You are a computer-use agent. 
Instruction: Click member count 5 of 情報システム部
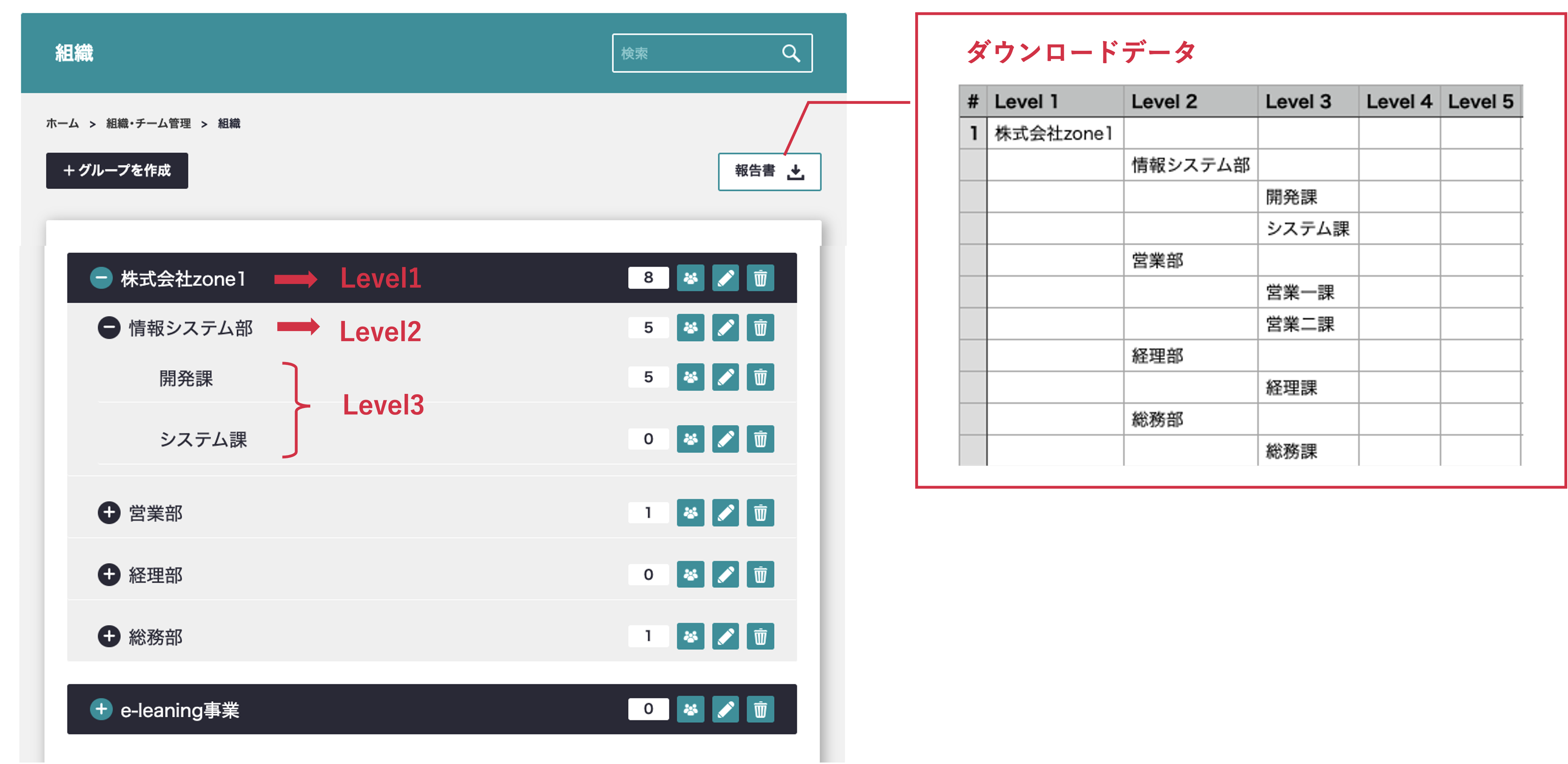coord(648,328)
